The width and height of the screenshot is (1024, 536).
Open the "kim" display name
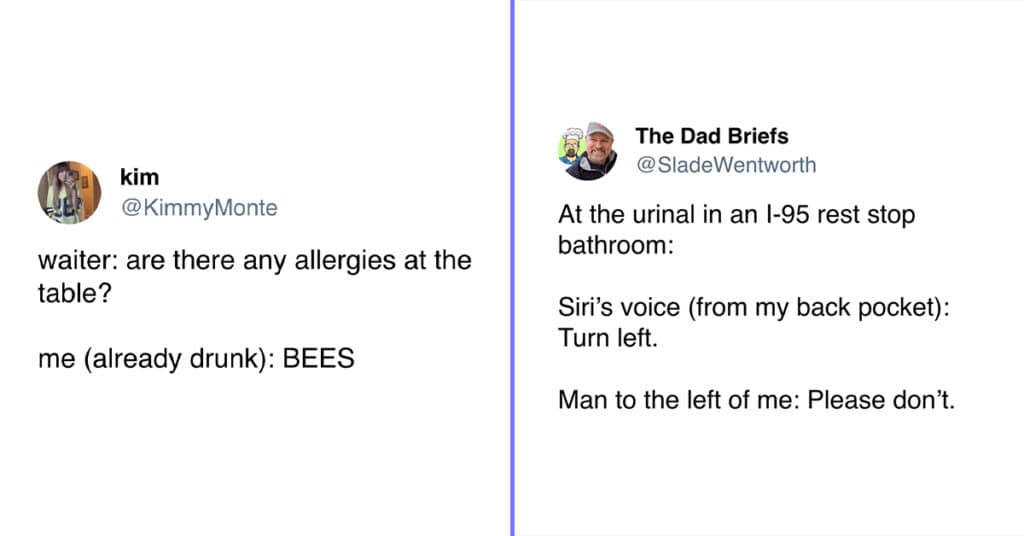tap(139, 177)
